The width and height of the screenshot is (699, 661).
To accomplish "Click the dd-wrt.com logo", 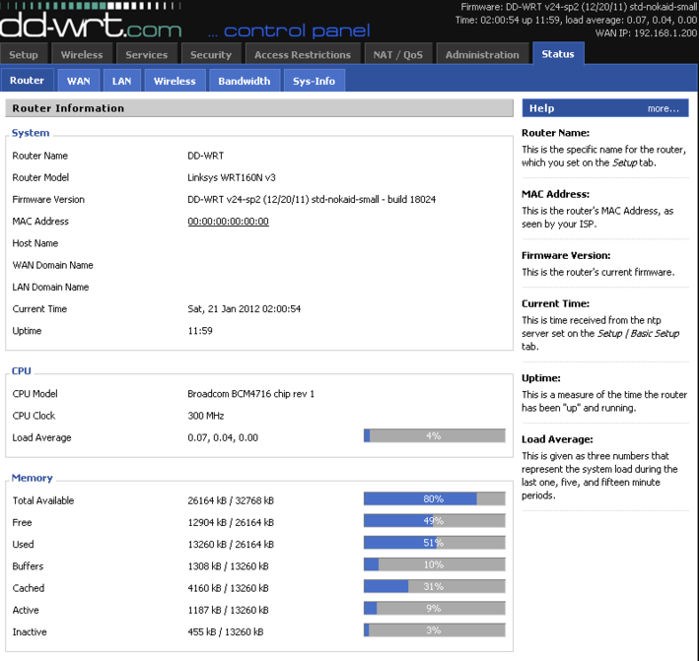I will 91,25.
